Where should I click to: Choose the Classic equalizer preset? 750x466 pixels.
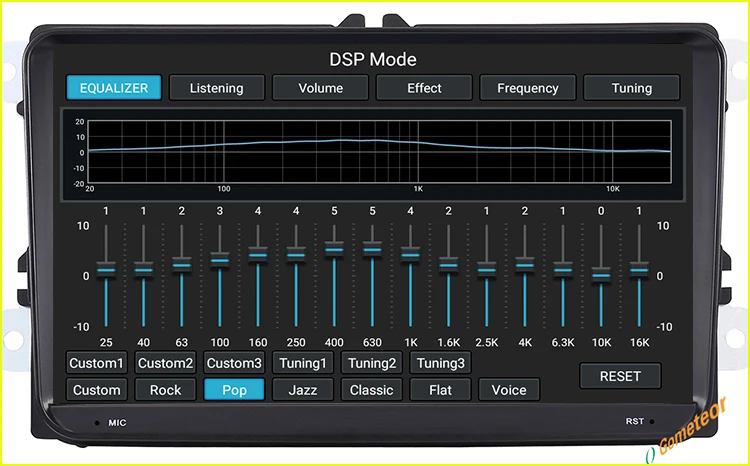372,390
